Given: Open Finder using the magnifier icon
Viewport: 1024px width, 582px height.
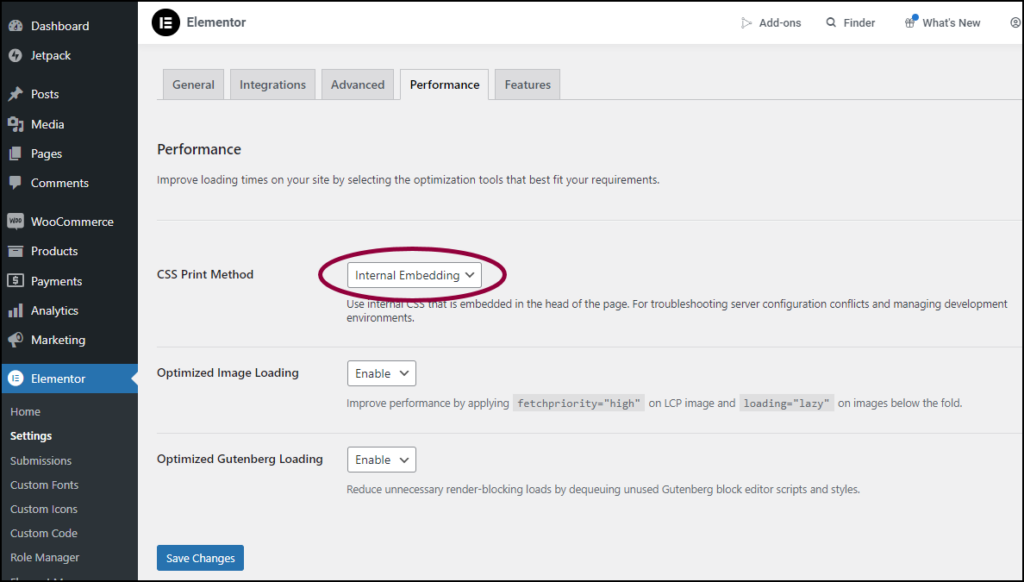Looking at the screenshot, I should pos(831,21).
